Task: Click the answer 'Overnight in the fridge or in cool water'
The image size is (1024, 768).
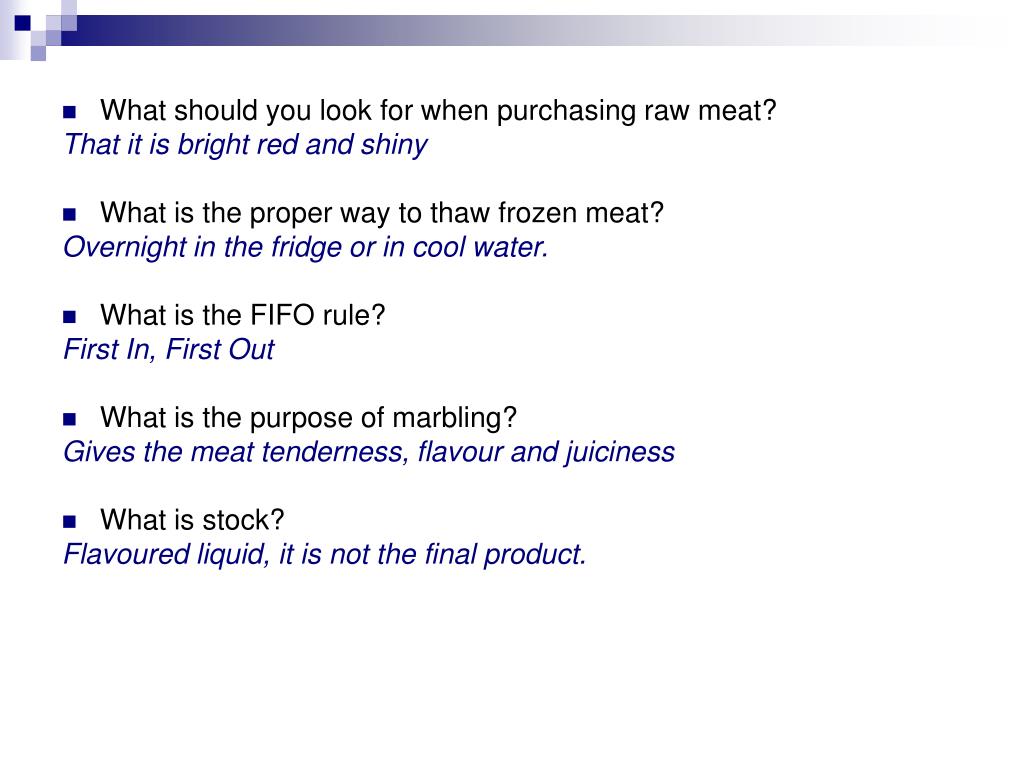Action: click(306, 248)
